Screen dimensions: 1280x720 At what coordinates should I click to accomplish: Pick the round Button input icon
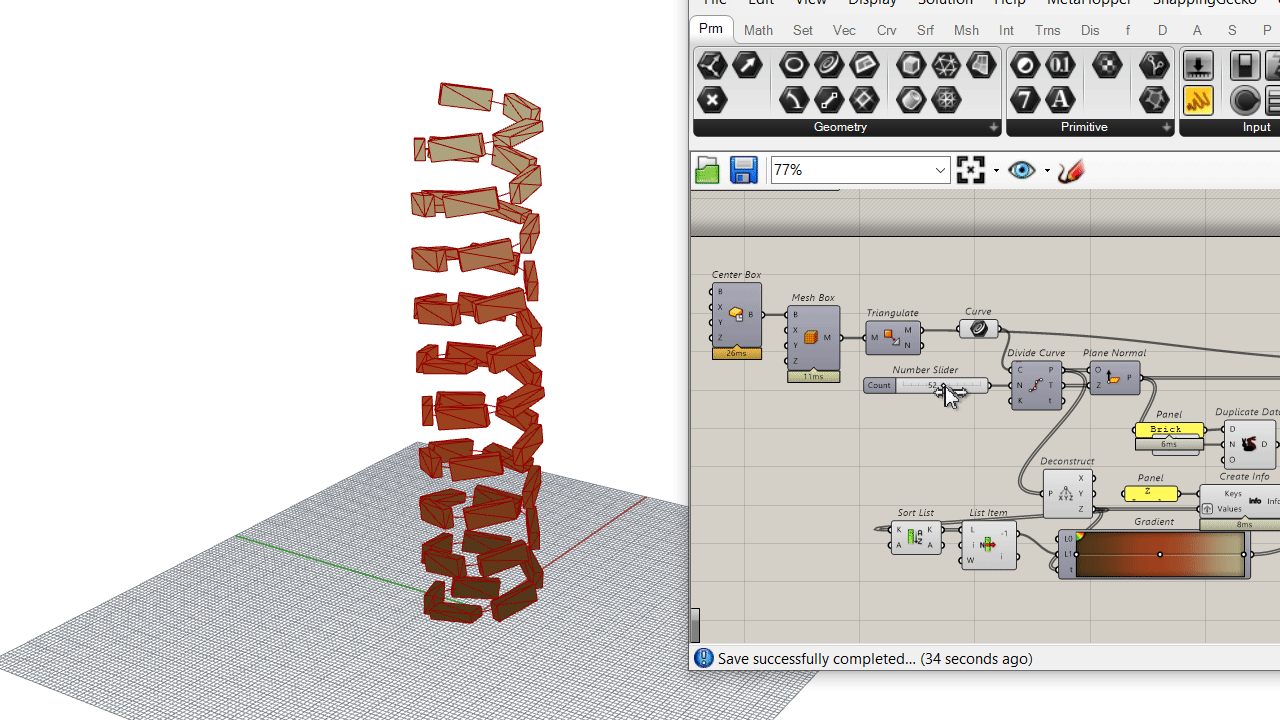coord(1245,100)
